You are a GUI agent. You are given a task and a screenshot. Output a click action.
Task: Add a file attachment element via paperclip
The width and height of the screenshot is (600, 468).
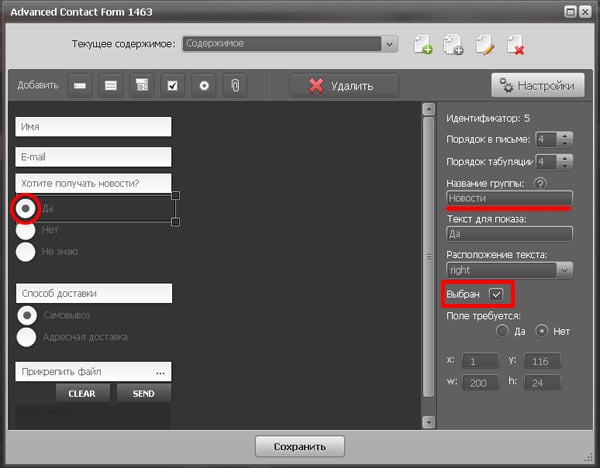[x=234, y=86]
